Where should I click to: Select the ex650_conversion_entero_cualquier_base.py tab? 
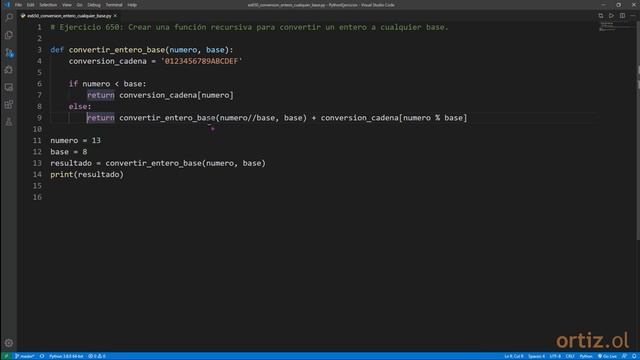pyautogui.click(x=69, y=16)
